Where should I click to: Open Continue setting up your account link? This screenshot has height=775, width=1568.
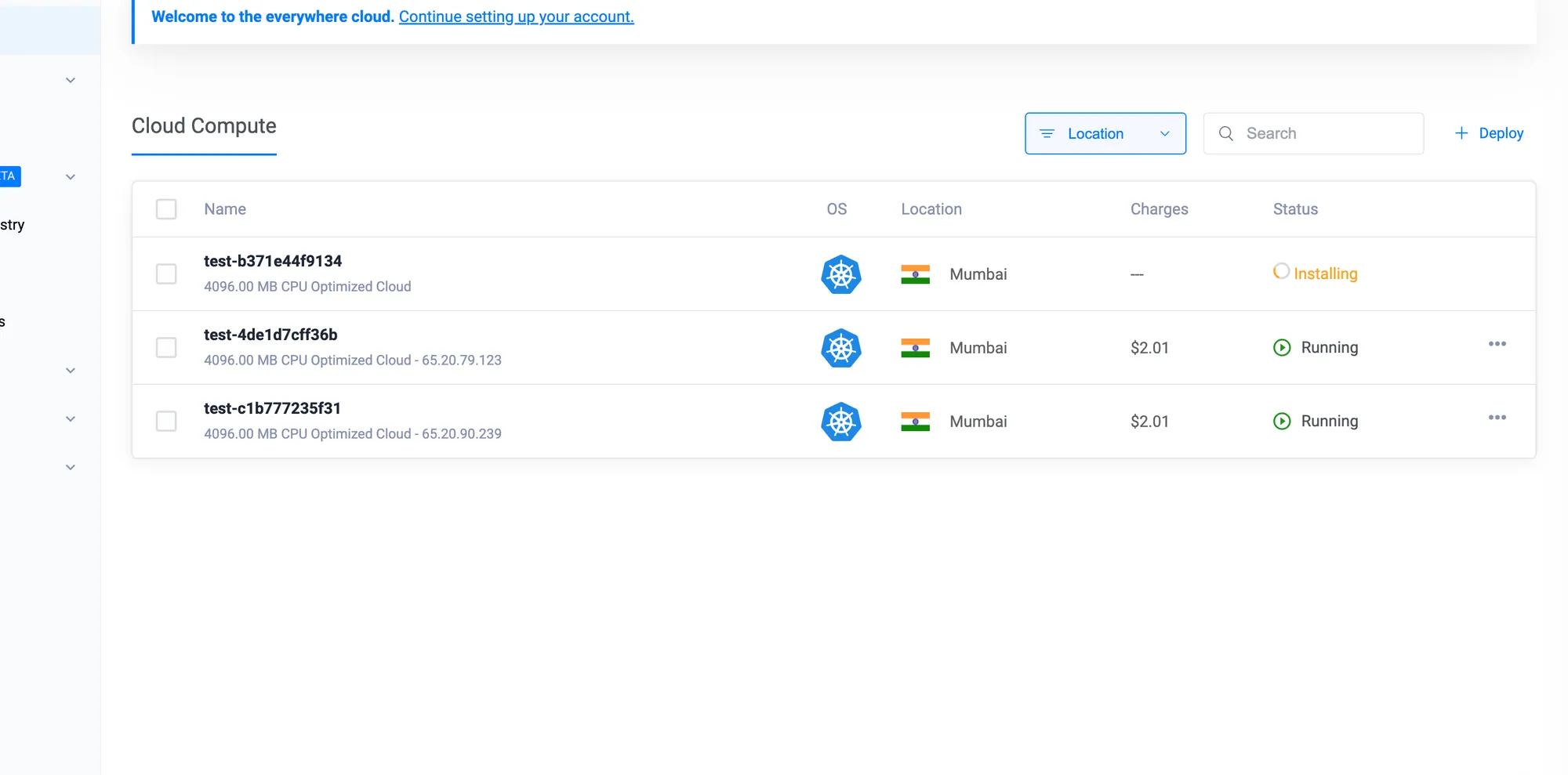point(516,16)
